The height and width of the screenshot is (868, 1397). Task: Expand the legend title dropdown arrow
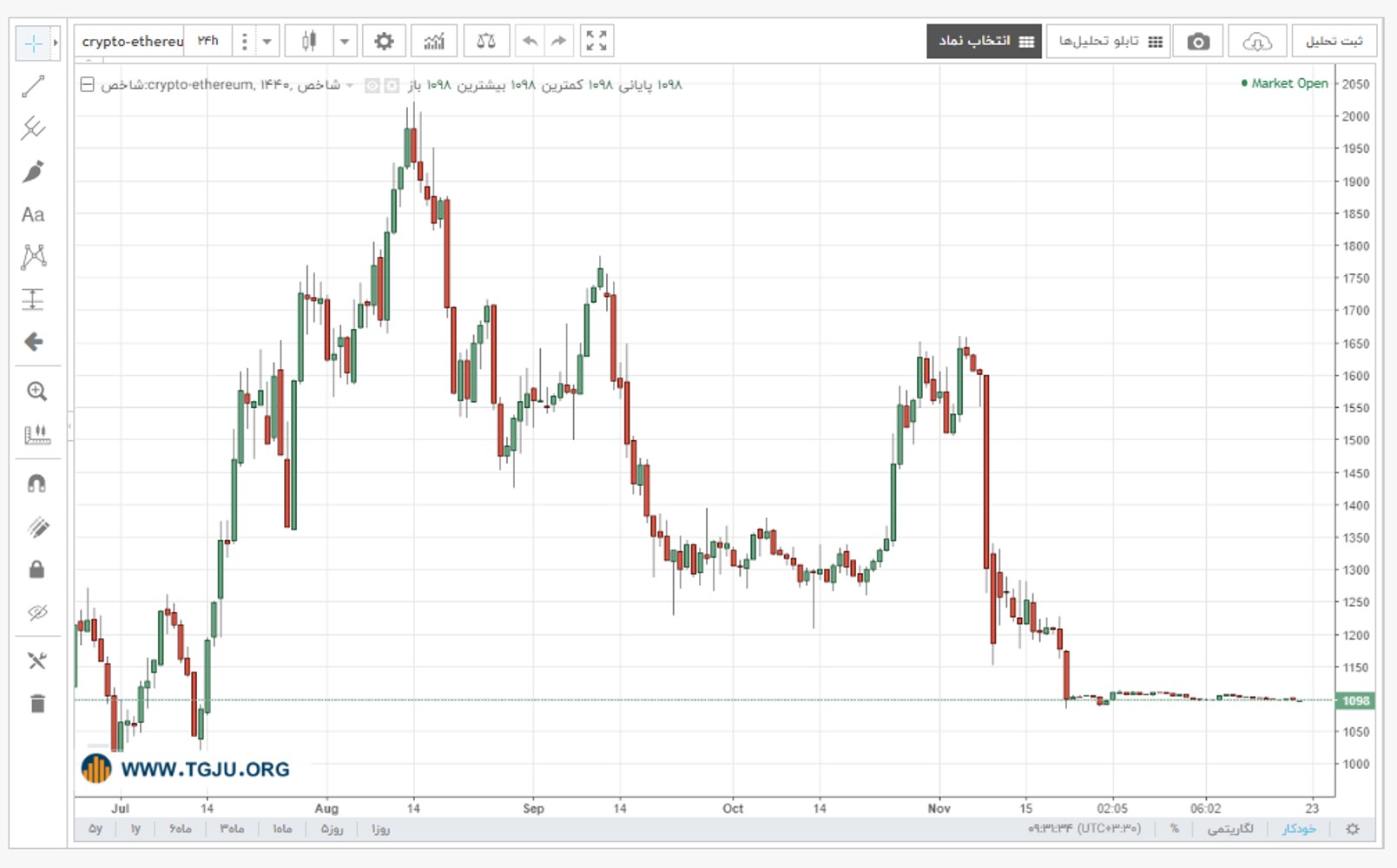pyautogui.click(x=349, y=85)
